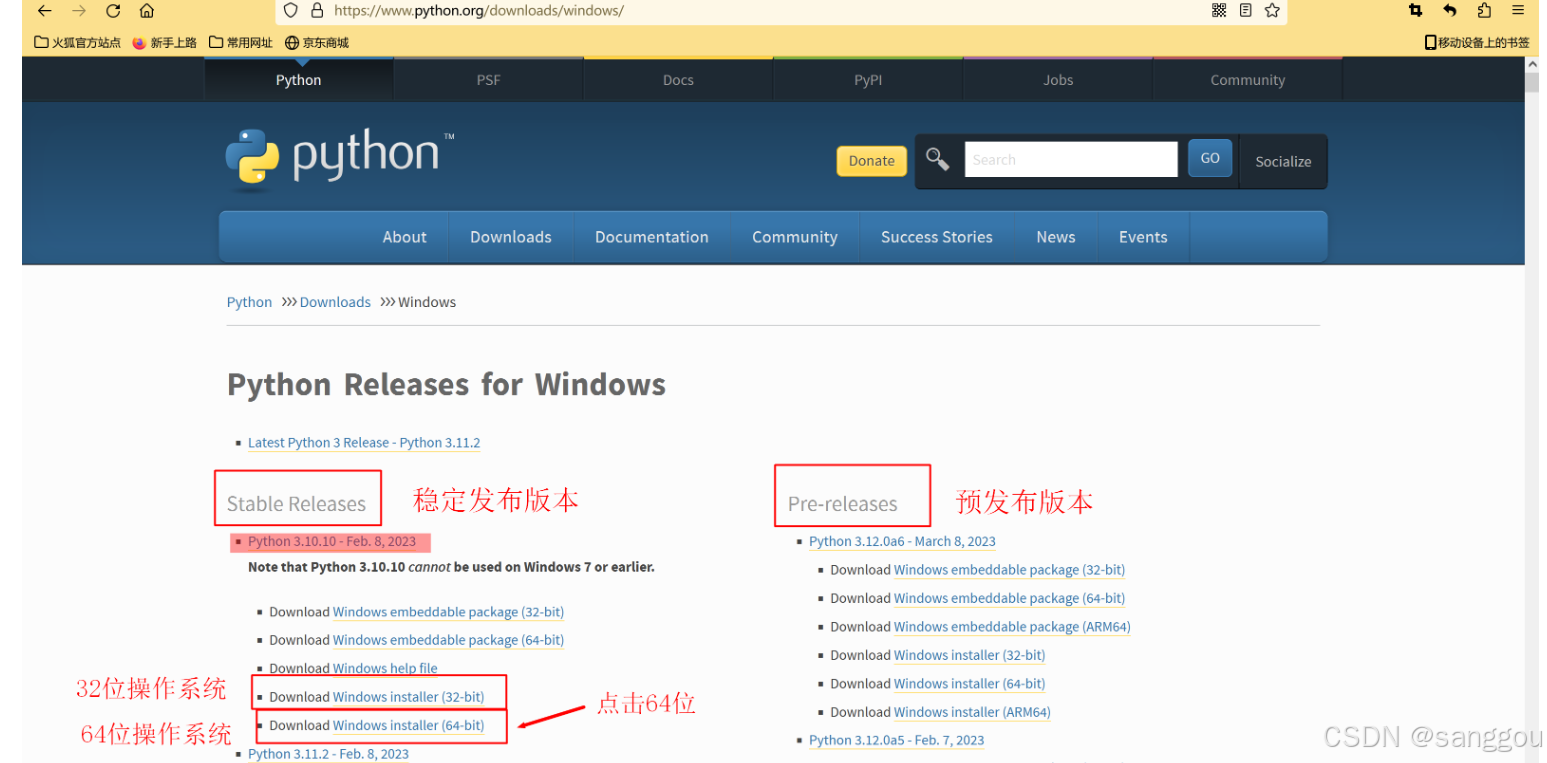Open the Firefox hamburger menu
The image size is (1547, 763).
tap(1518, 11)
